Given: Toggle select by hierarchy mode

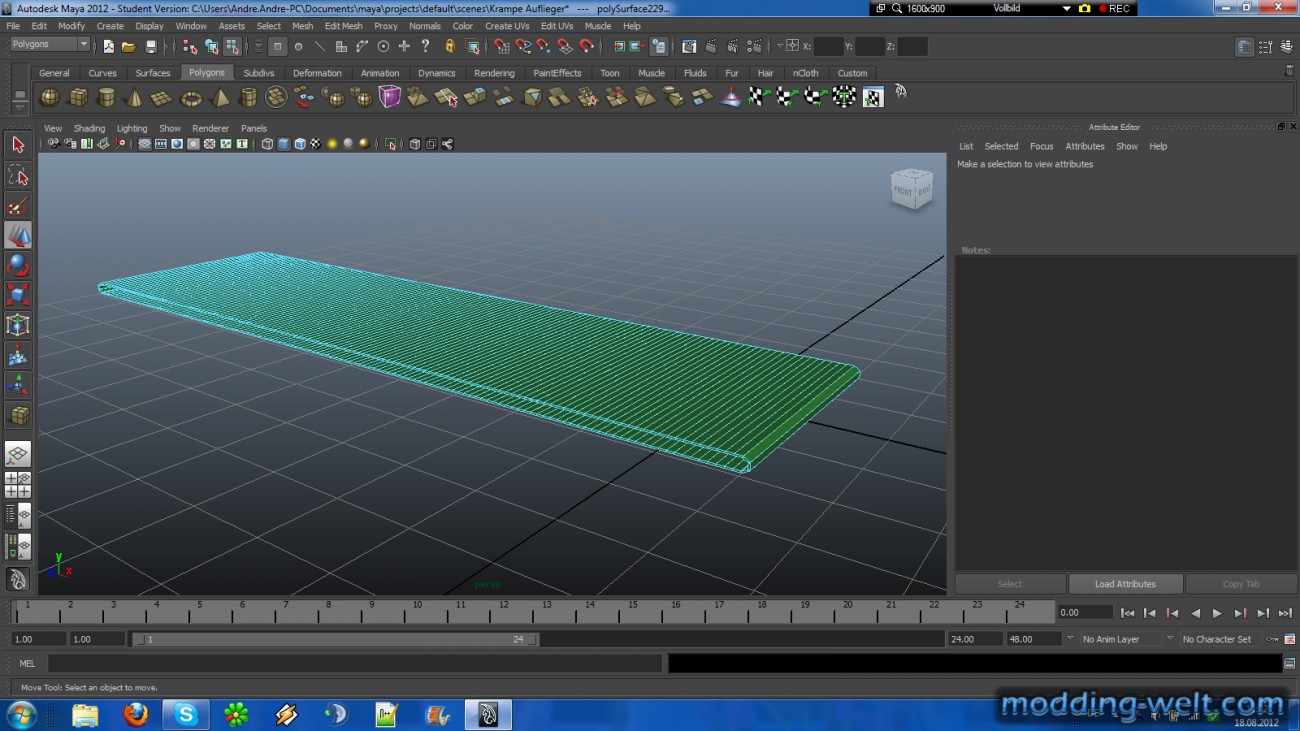Looking at the screenshot, I should [x=190, y=46].
